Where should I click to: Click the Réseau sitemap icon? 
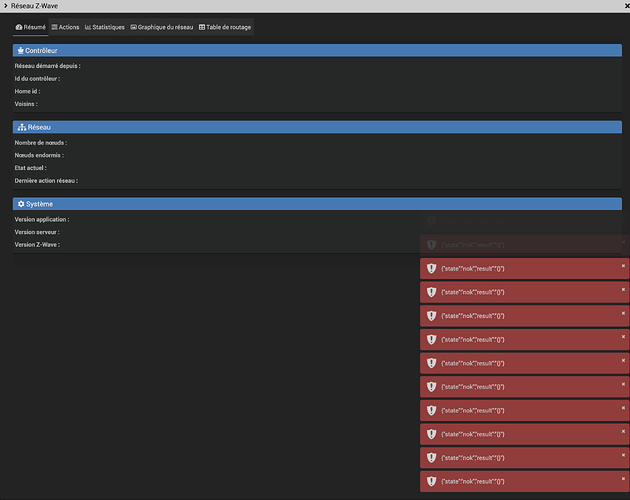22,127
